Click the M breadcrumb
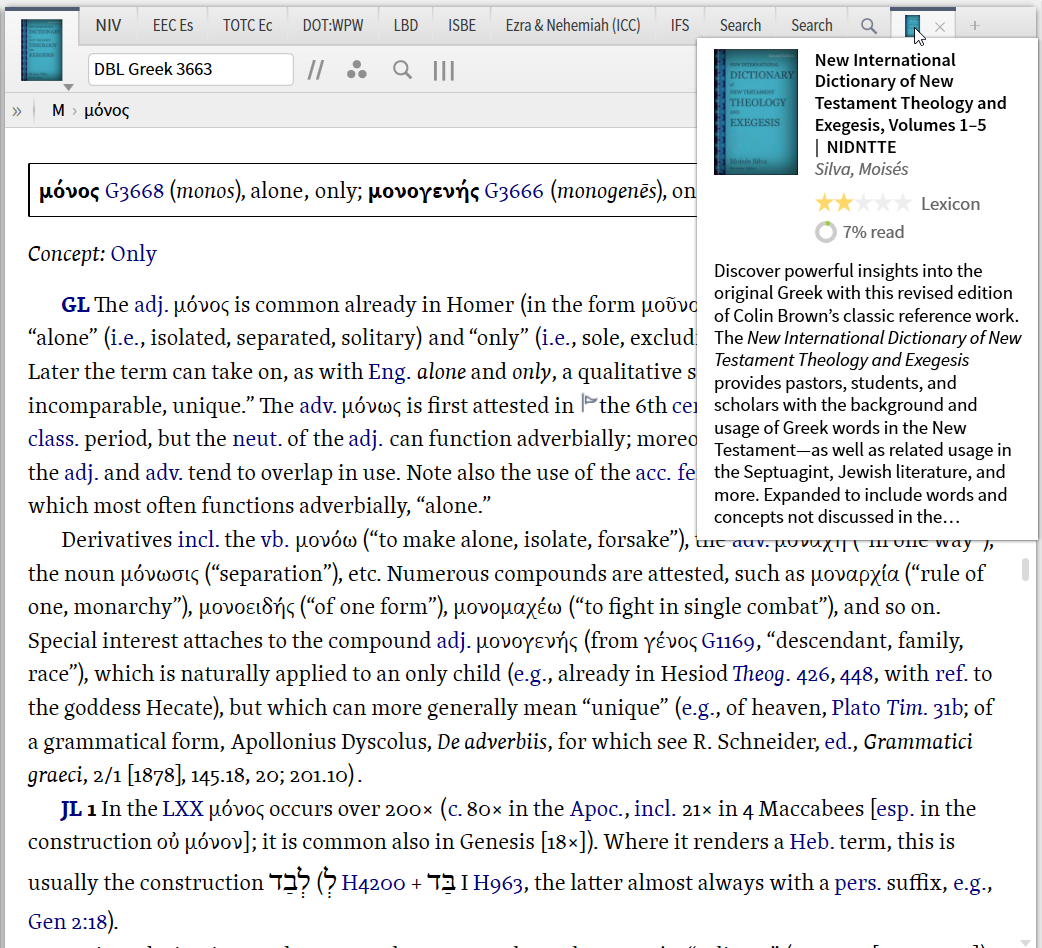 click(58, 110)
